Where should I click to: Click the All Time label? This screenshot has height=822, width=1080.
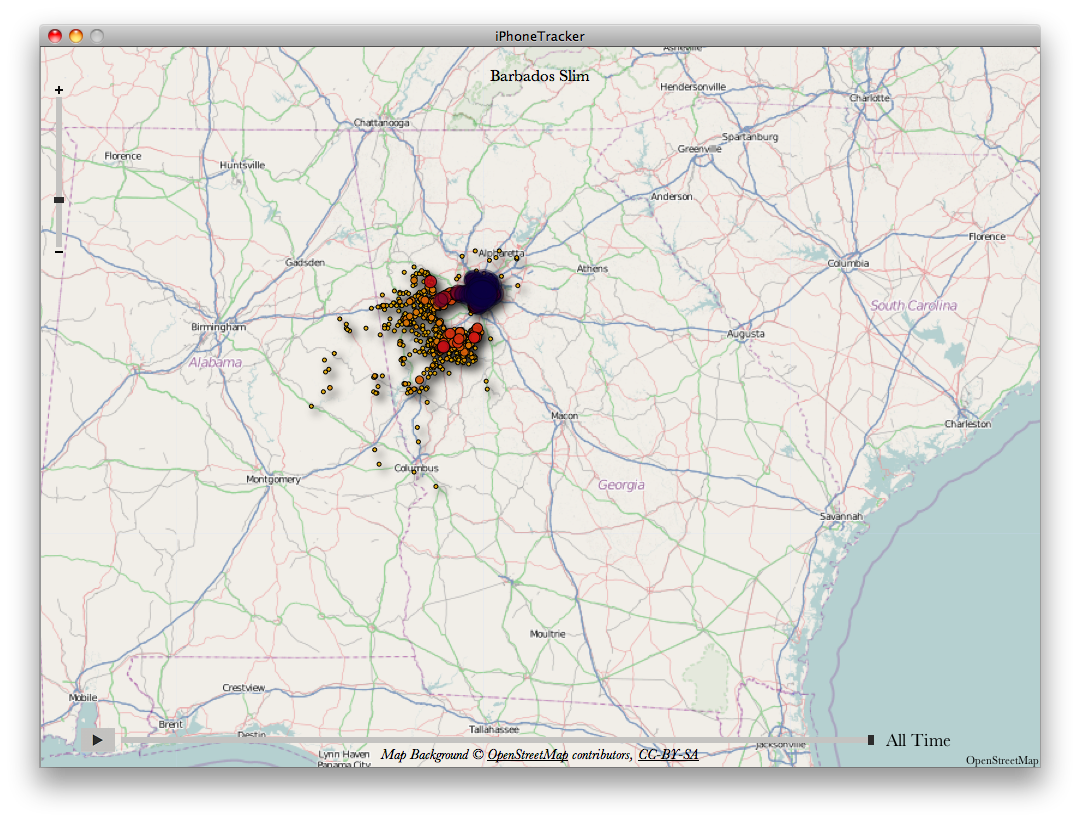point(917,740)
